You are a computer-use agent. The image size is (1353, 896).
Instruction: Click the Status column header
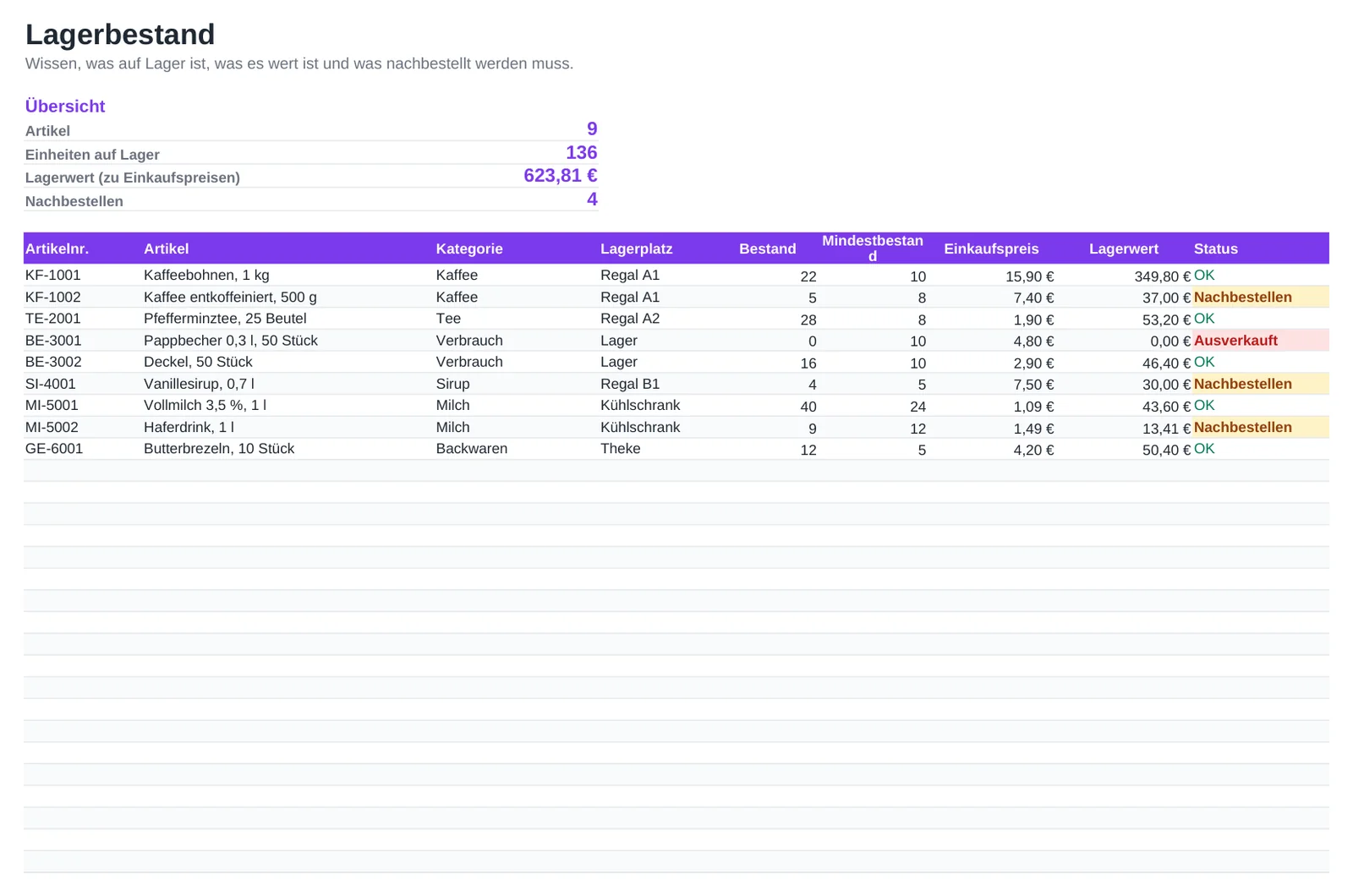click(x=1216, y=249)
